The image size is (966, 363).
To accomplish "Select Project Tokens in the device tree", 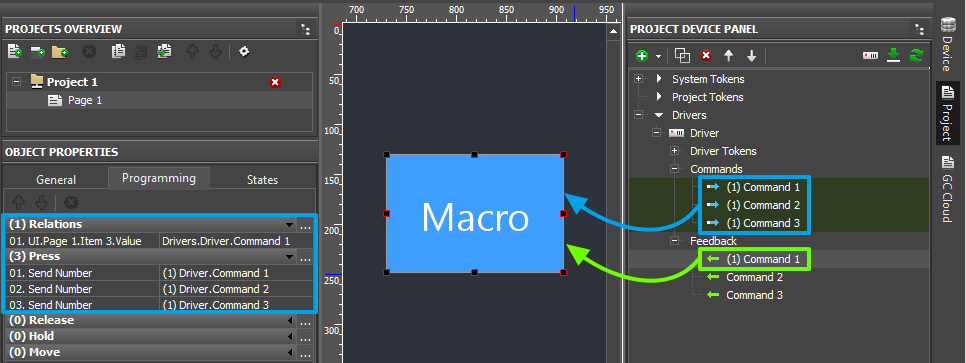I will pyautogui.click(x=707, y=97).
